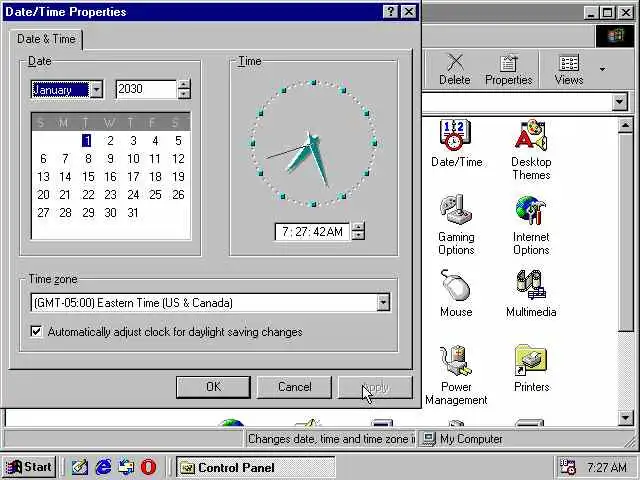Image resolution: width=640 pixels, height=480 pixels.
Task: Click the time field showing 7:27:42 AM
Action: coord(312,232)
